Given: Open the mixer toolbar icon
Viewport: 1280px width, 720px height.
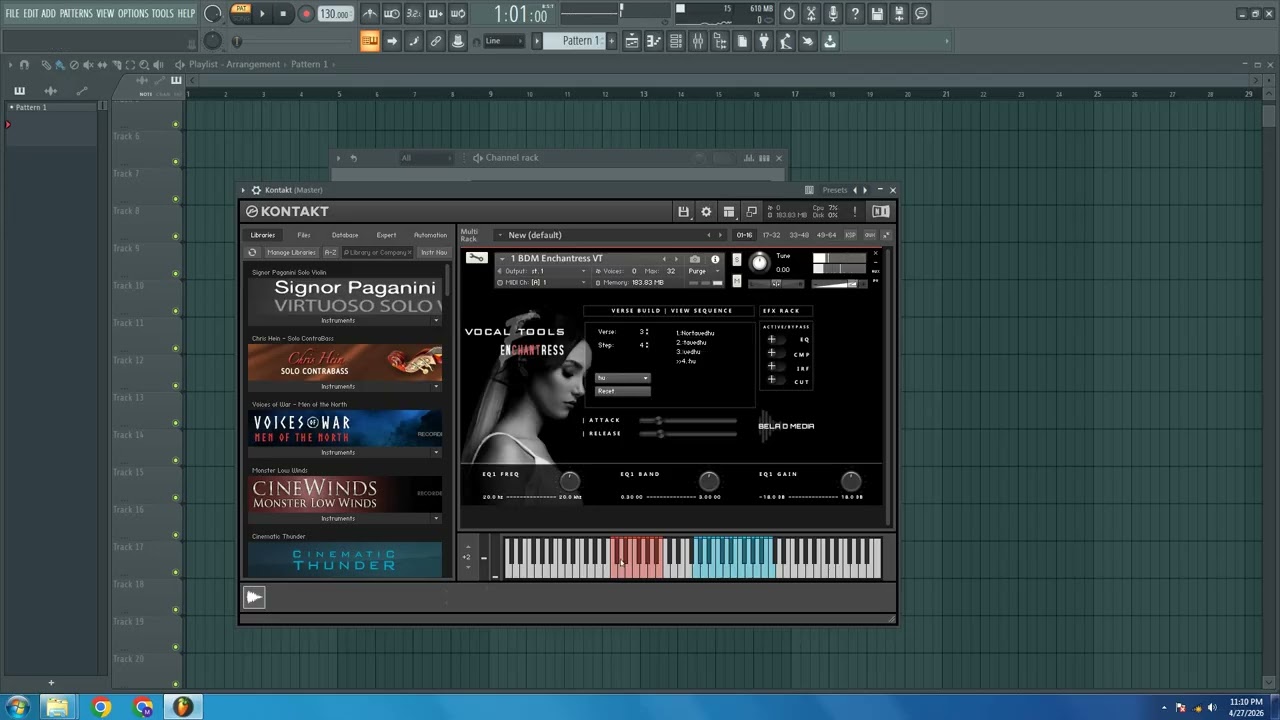Looking at the screenshot, I should click(698, 41).
